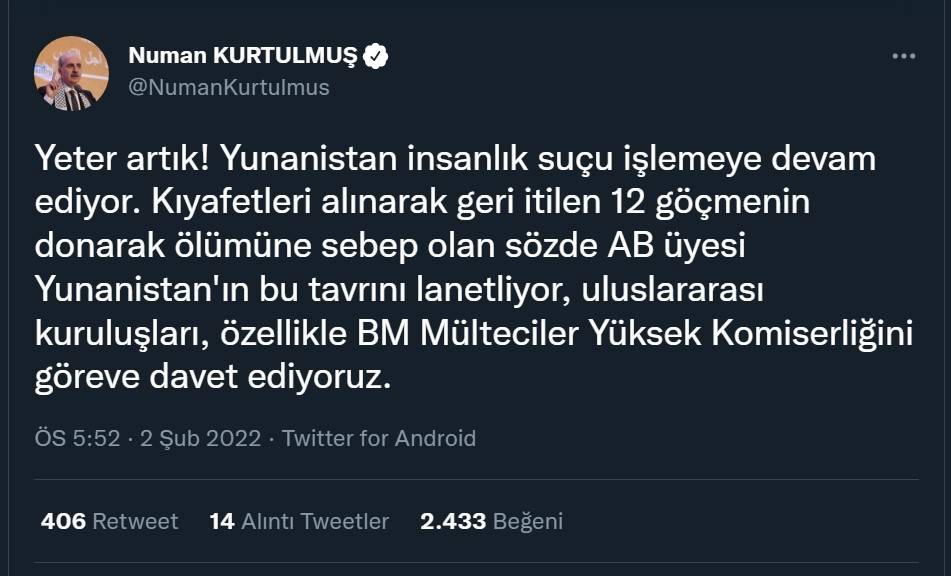951x576 pixels.
Task: Click the 2 Şub 2022 date
Action: tap(201, 438)
